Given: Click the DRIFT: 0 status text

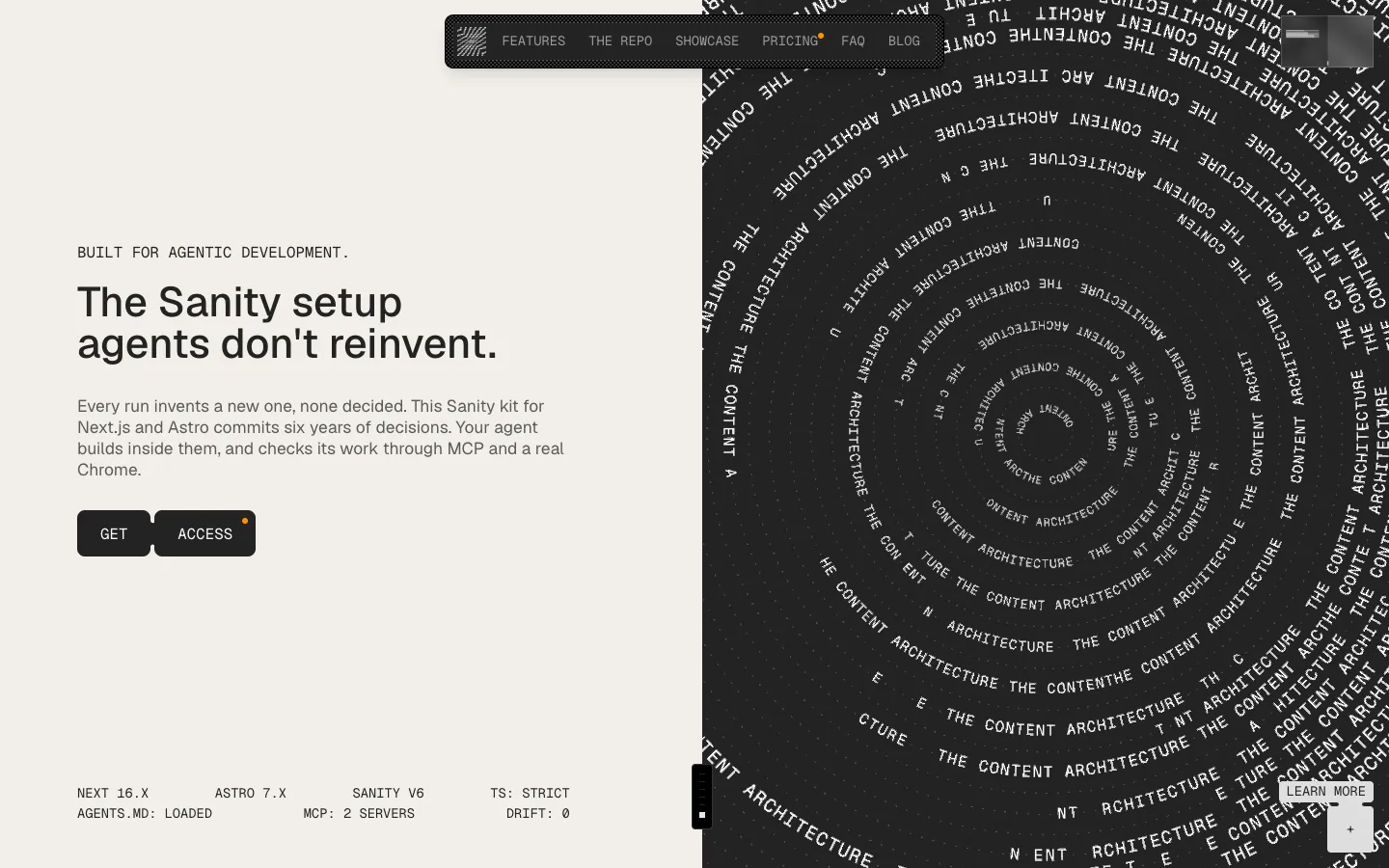Looking at the screenshot, I should [x=538, y=814].
